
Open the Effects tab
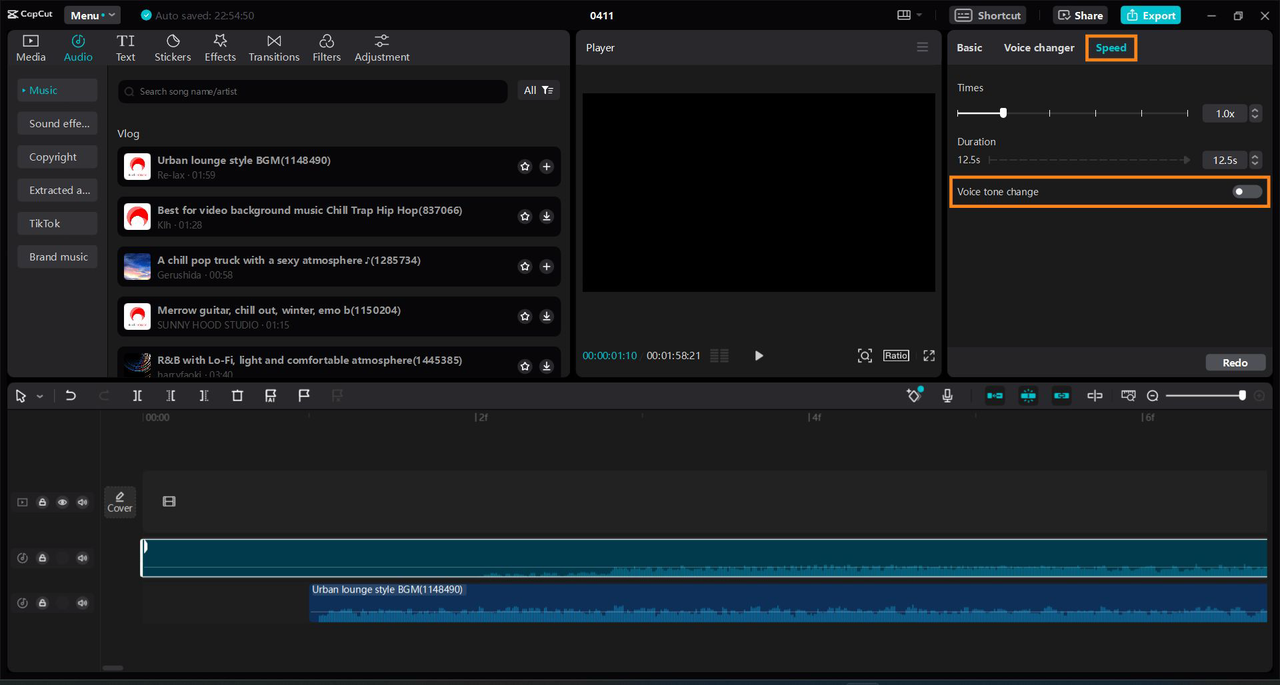point(220,48)
